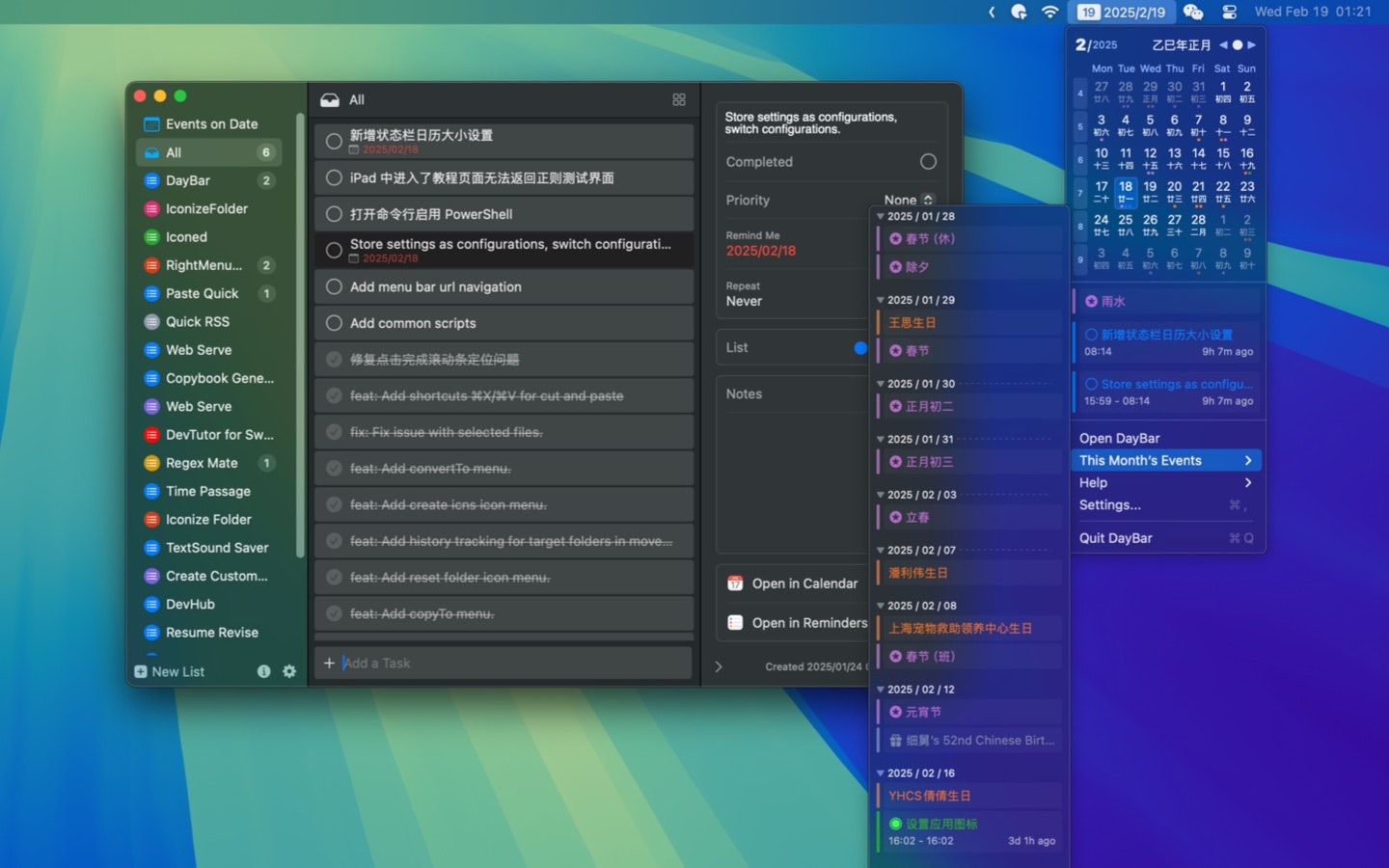This screenshot has height=868, width=1389.
Task: Jump to today dot in DayBar header
Action: click(1238, 45)
